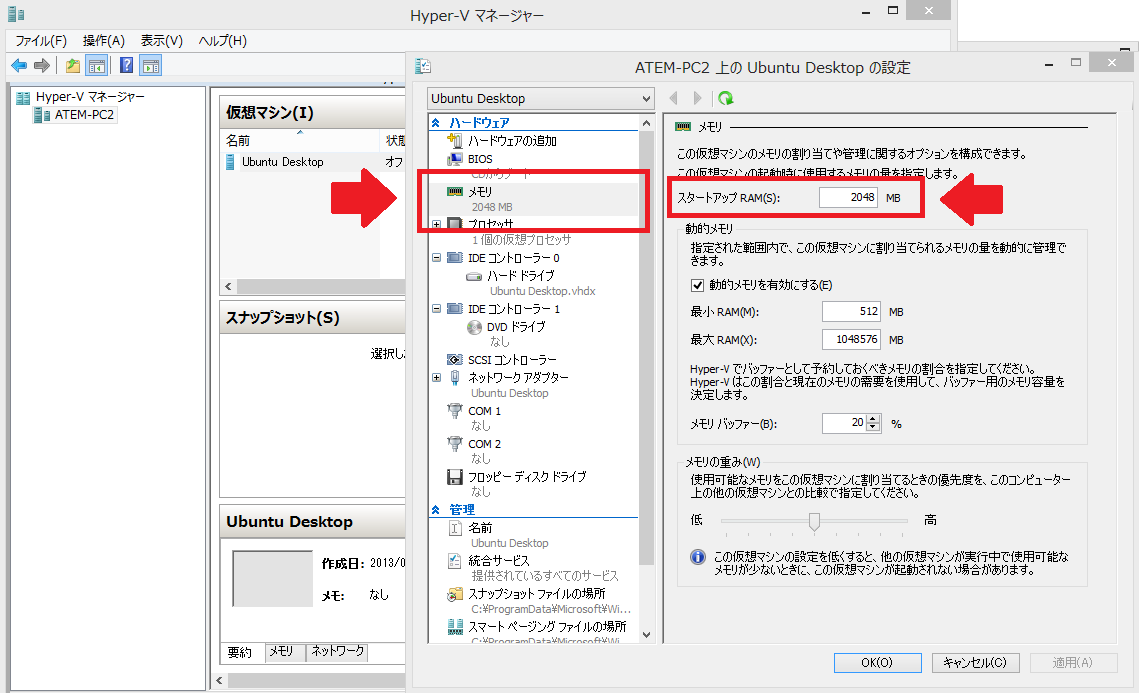Adjust the メモリの重み slider handle
The width and height of the screenshot is (1139, 693).
pyautogui.click(x=814, y=521)
